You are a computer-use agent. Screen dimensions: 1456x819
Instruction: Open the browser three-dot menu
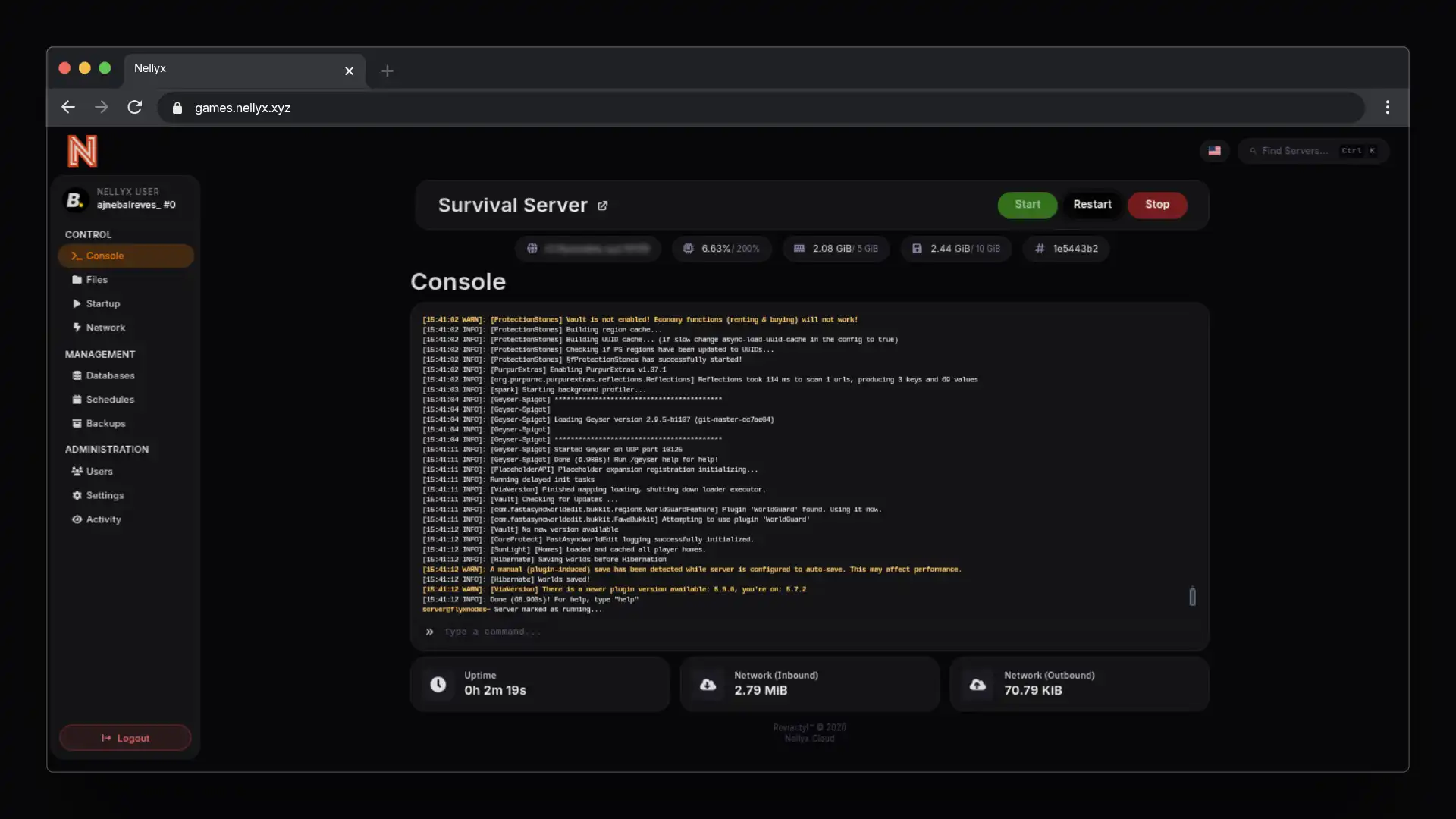[x=1388, y=108]
